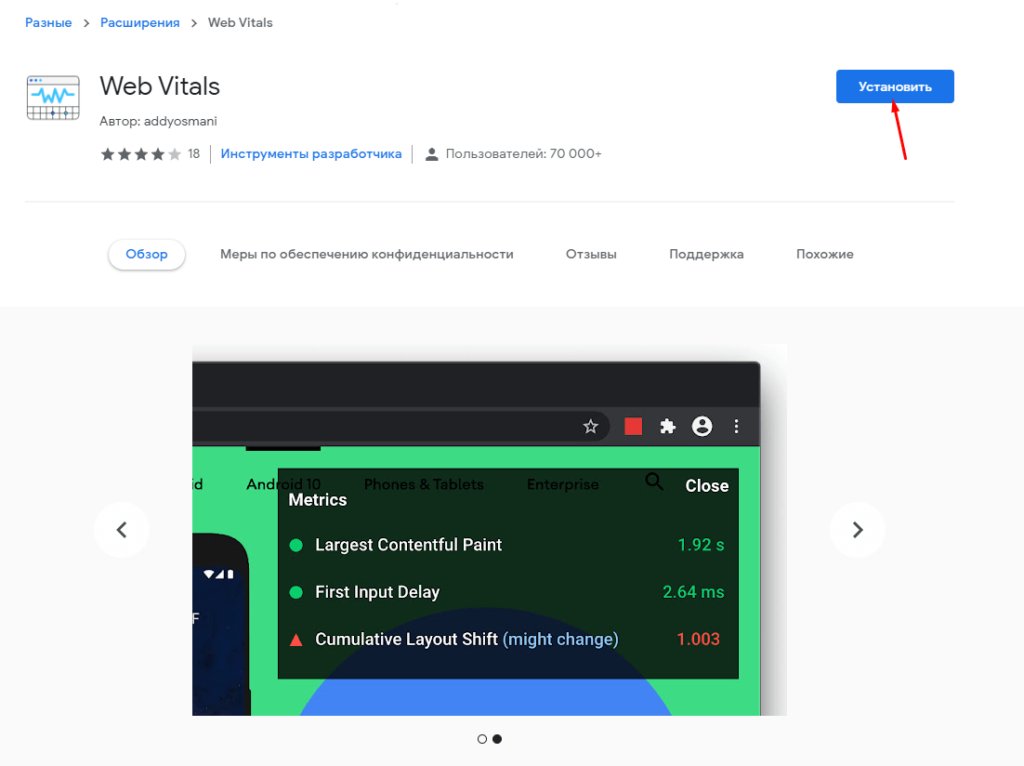The image size is (1024, 766).
Task: Click the Web Vitals extension logo icon
Action: 53,98
